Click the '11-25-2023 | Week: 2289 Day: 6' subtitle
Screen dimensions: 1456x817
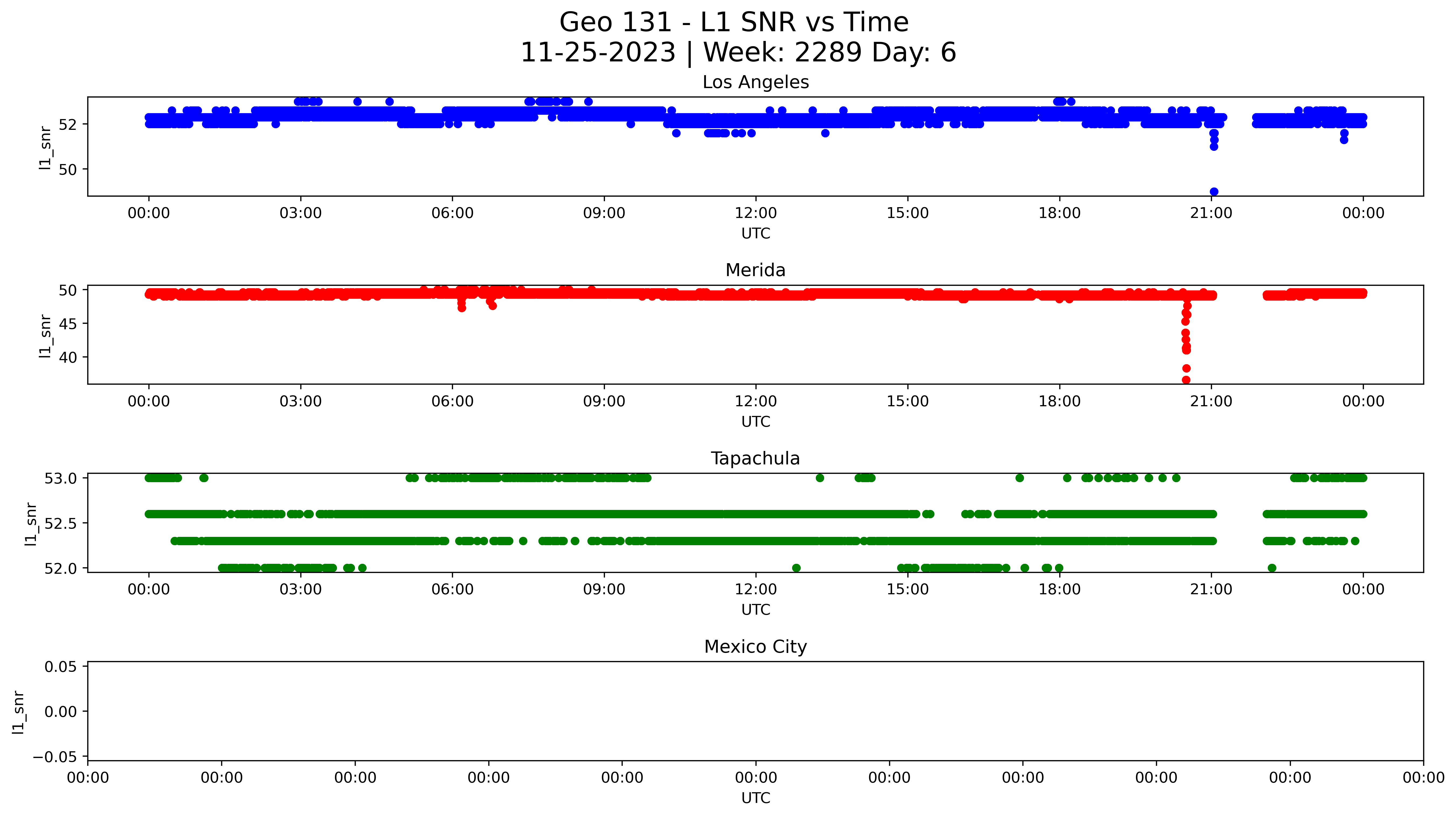pos(738,52)
